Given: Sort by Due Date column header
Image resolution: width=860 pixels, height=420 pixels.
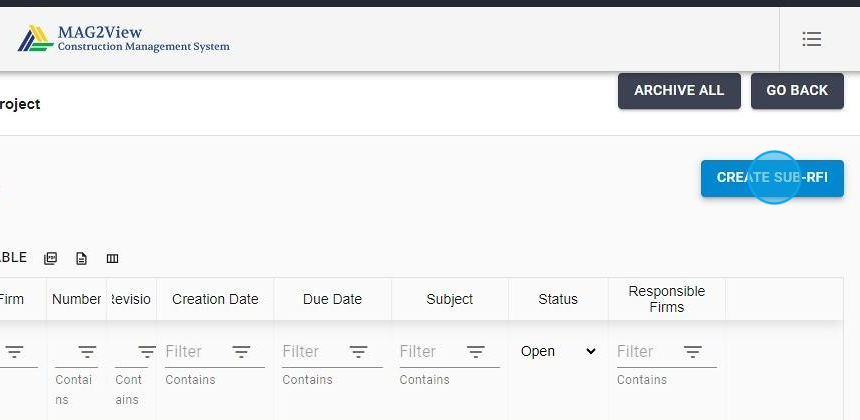Looking at the screenshot, I should (332, 299).
